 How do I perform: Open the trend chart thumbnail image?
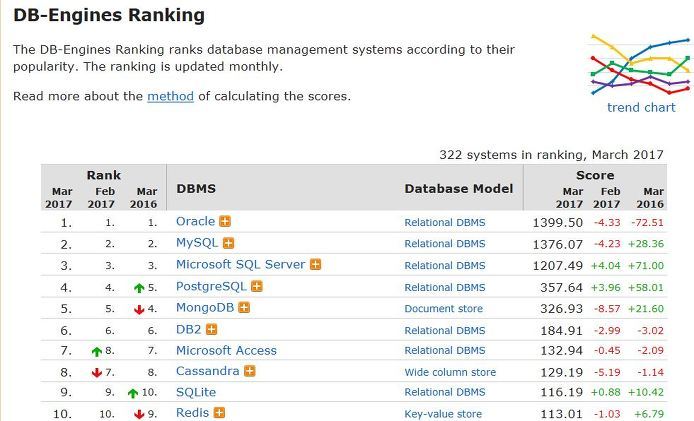640,65
